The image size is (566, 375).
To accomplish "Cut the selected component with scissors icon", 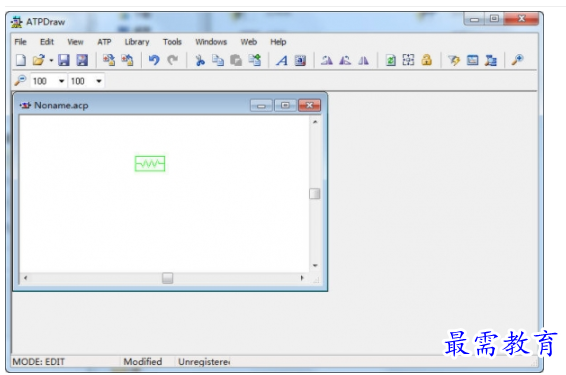I will tap(200, 60).
